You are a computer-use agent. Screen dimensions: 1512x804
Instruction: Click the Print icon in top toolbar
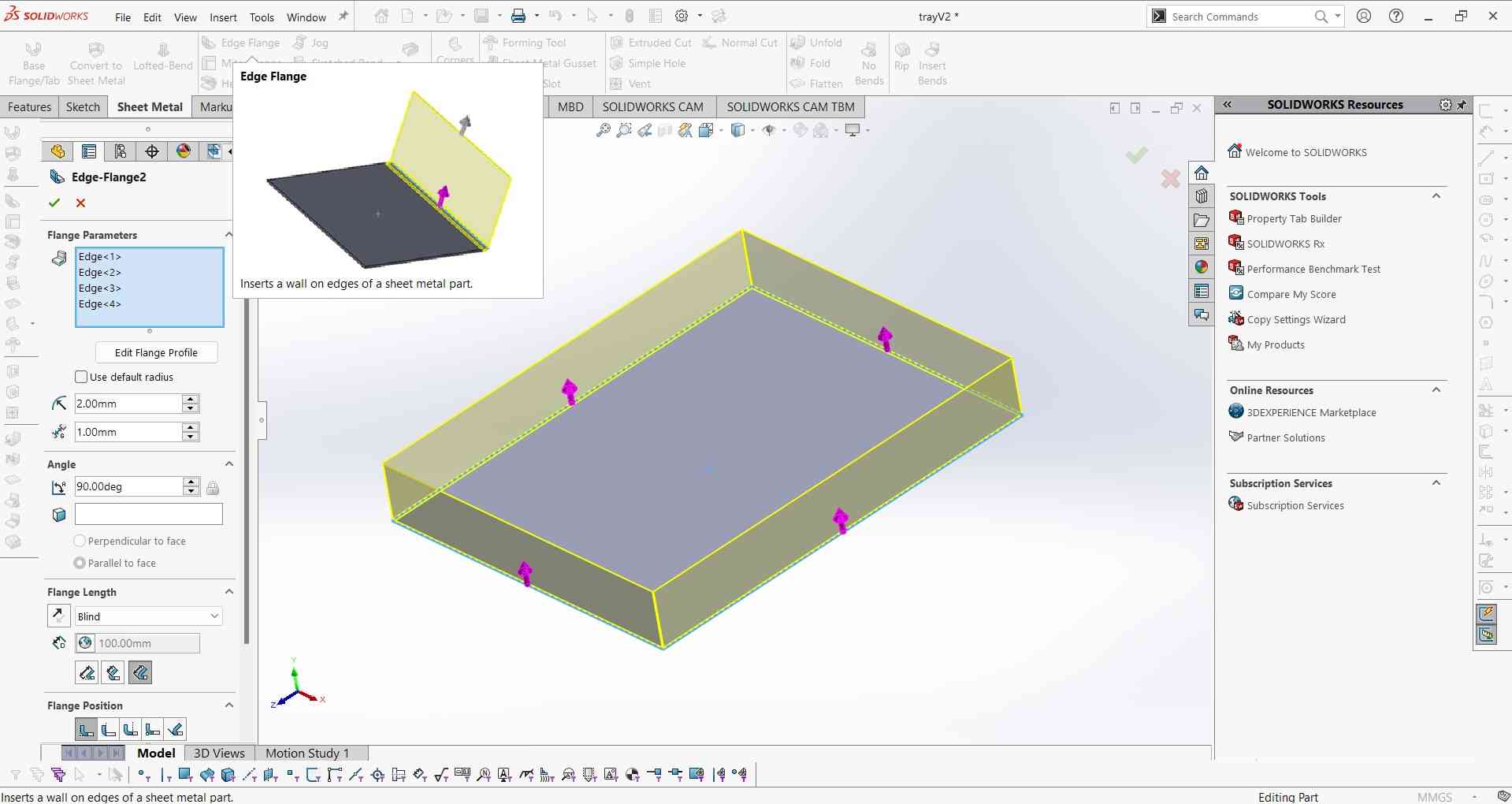pyautogui.click(x=518, y=16)
